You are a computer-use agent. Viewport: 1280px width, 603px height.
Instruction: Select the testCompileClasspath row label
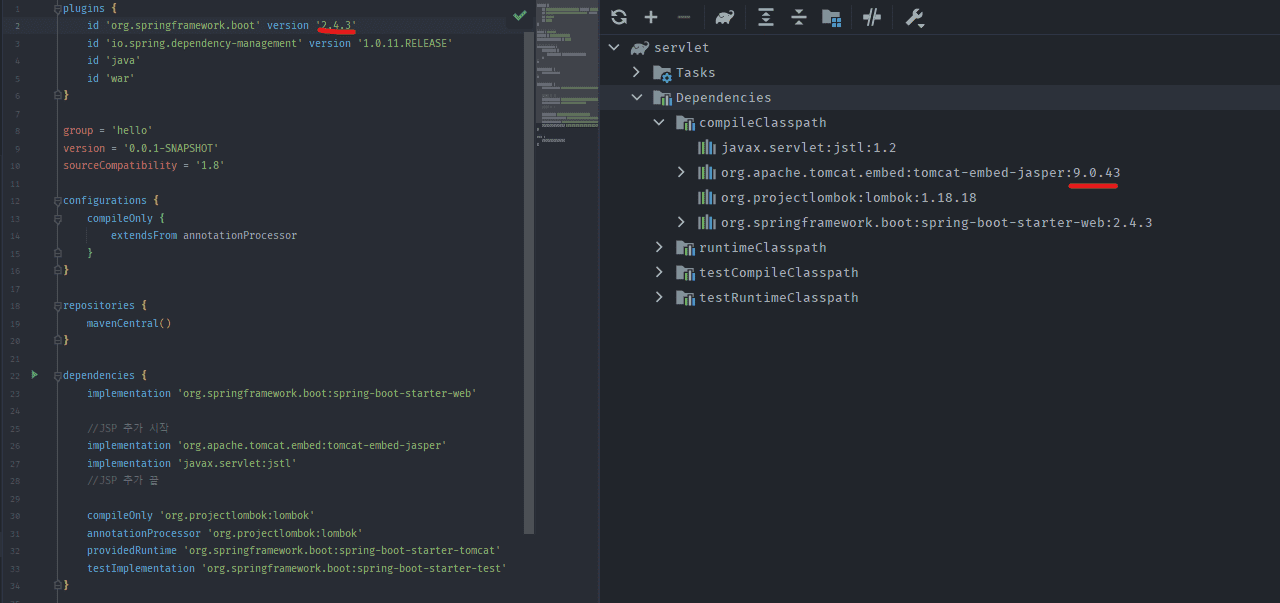point(778,273)
